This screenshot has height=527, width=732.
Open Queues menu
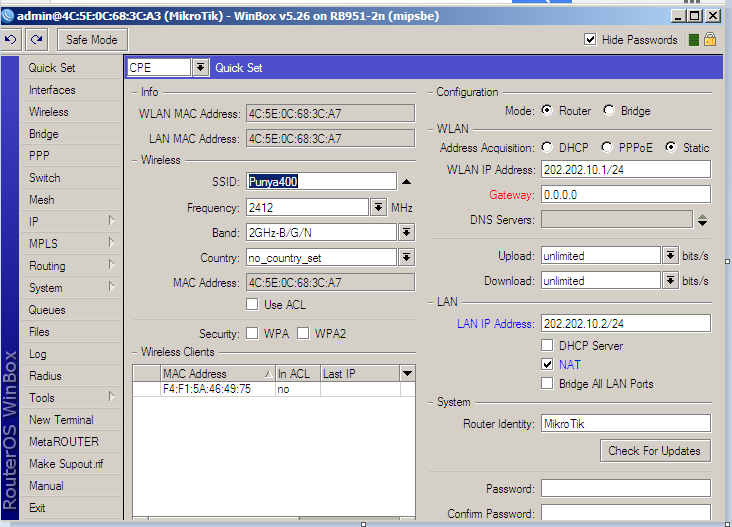pyautogui.click(x=71, y=309)
